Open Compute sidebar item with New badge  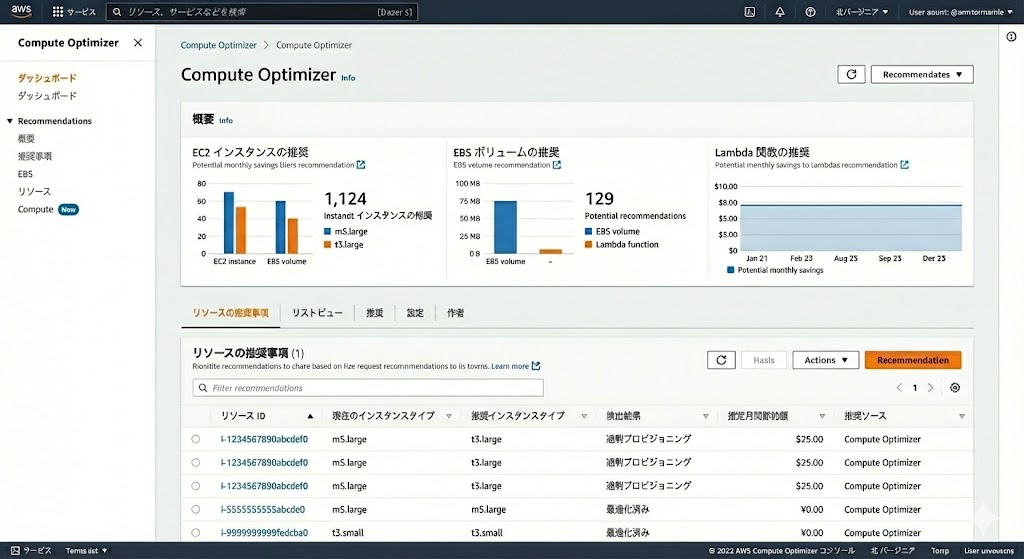(48, 209)
